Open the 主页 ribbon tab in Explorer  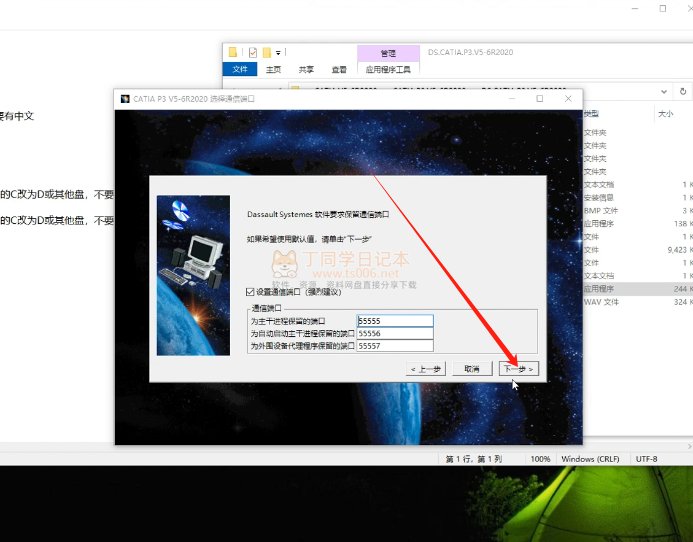point(274,69)
